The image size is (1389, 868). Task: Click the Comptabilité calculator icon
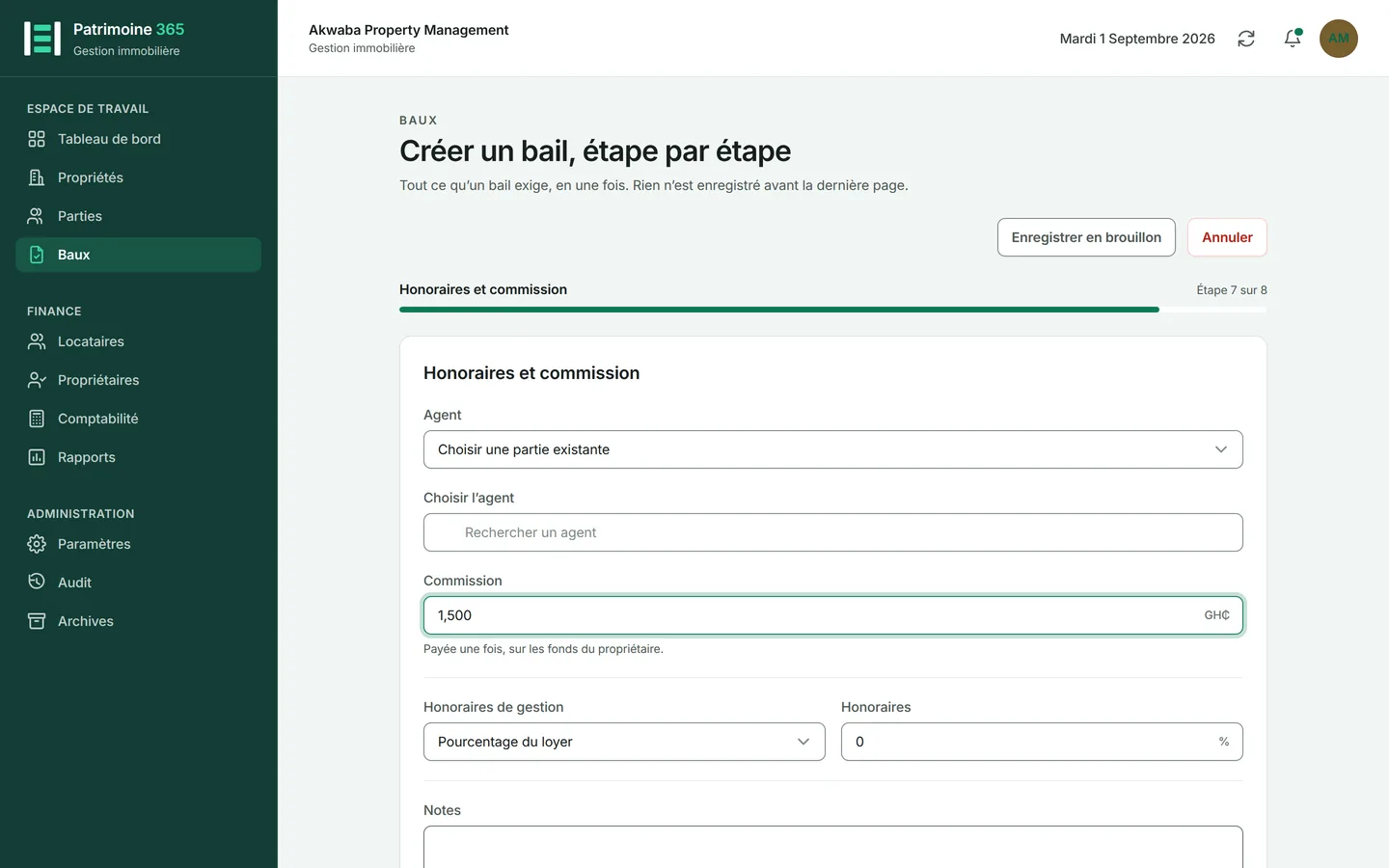[37, 419]
